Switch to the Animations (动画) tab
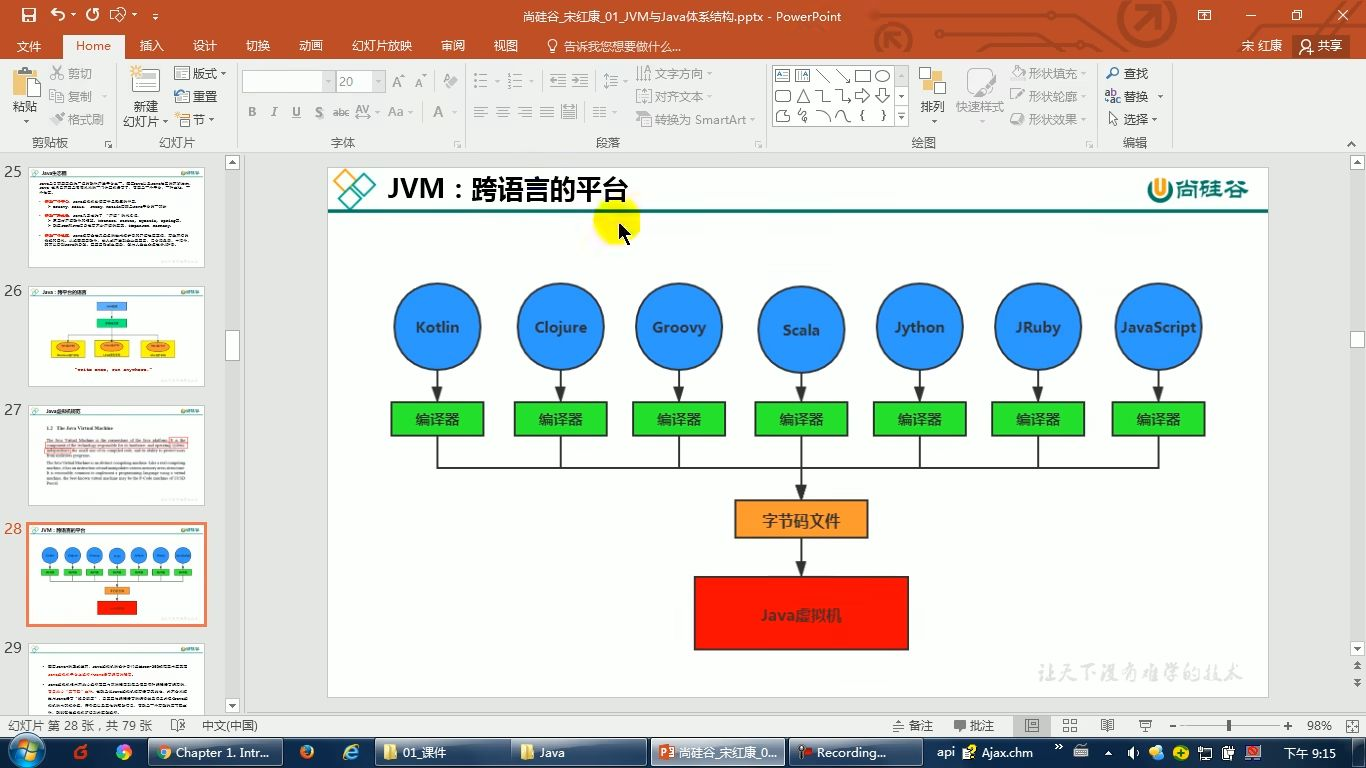Image resolution: width=1366 pixels, height=768 pixels. 311,46
